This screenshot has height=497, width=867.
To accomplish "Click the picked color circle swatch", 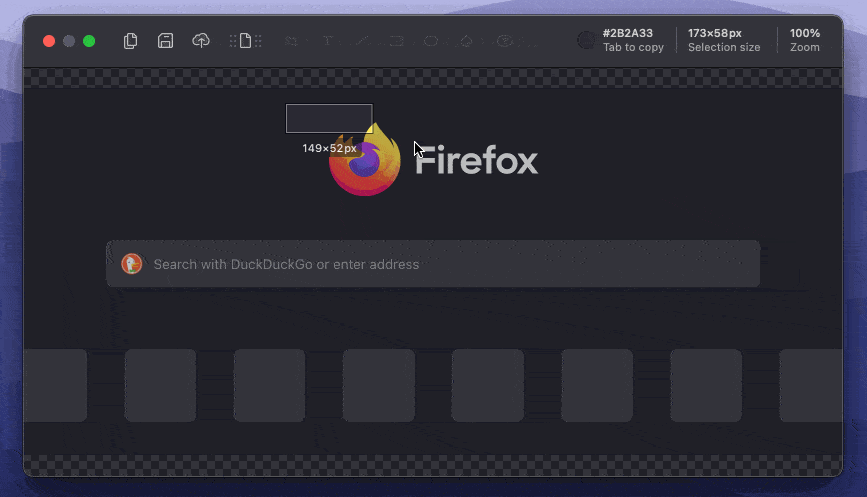I will pos(586,40).
